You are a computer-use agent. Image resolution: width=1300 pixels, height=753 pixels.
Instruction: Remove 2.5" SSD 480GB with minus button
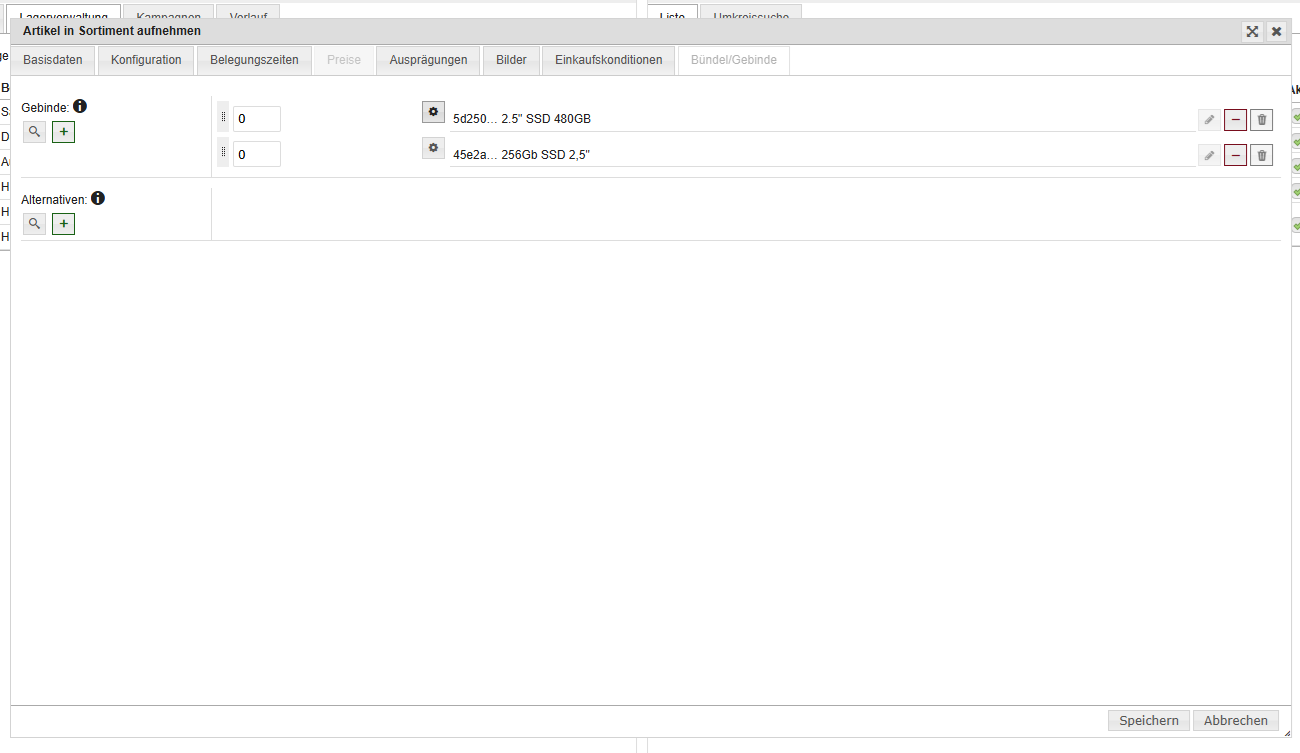pos(1235,120)
